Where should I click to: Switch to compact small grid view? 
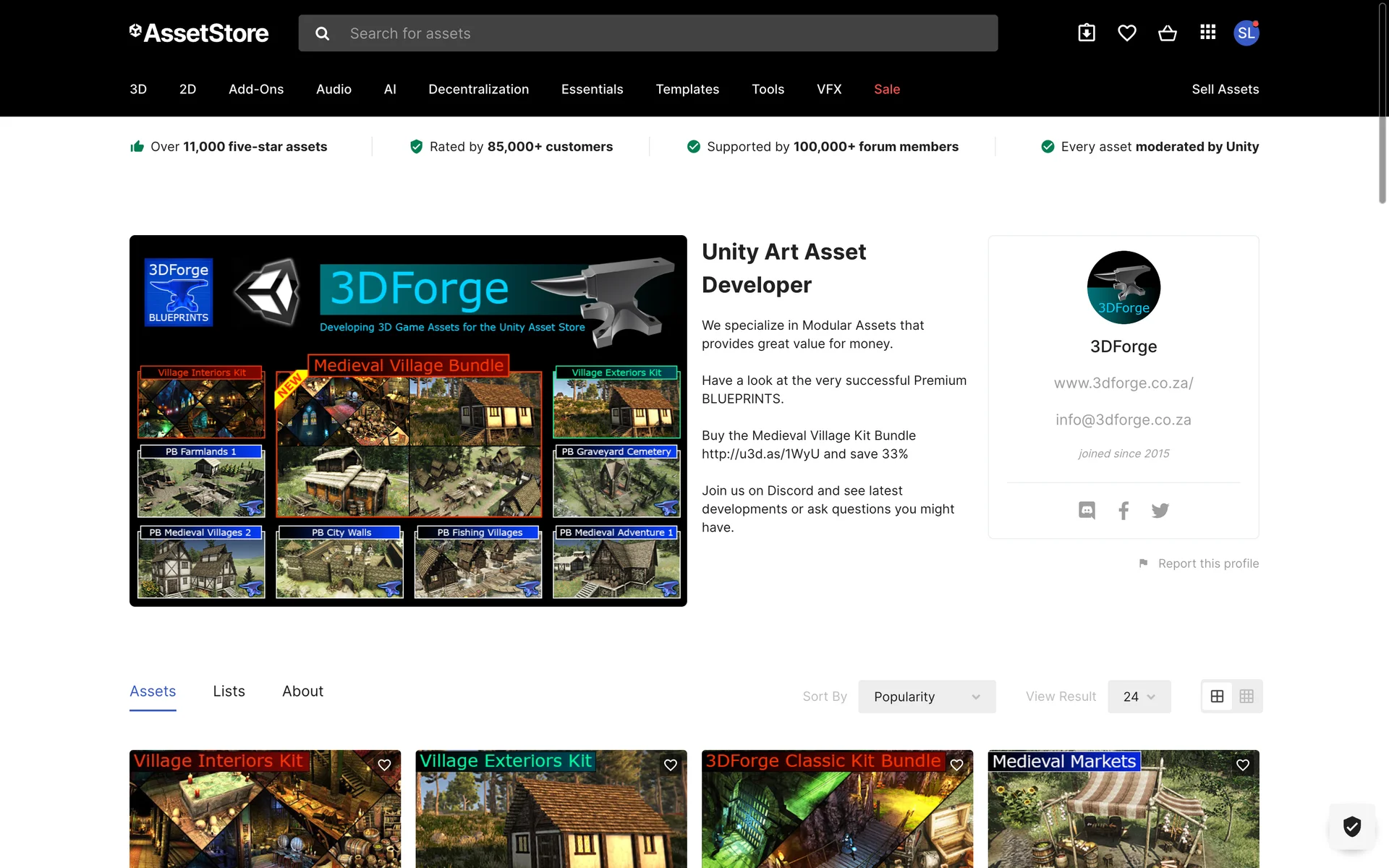click(x=1246, y=696)
